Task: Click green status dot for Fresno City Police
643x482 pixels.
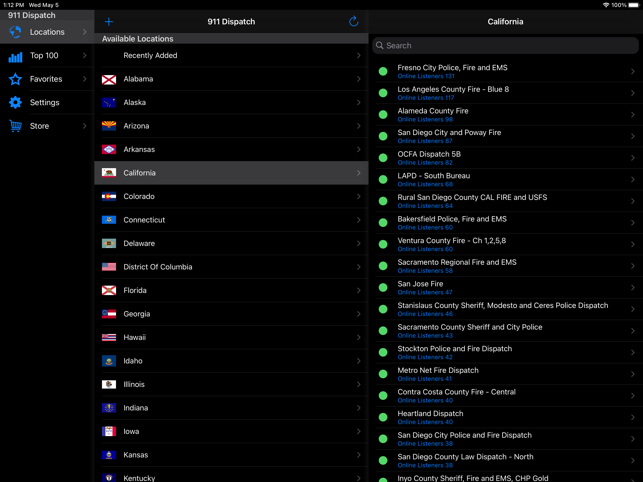Action: pyautogui.click(x=383, y=71)
